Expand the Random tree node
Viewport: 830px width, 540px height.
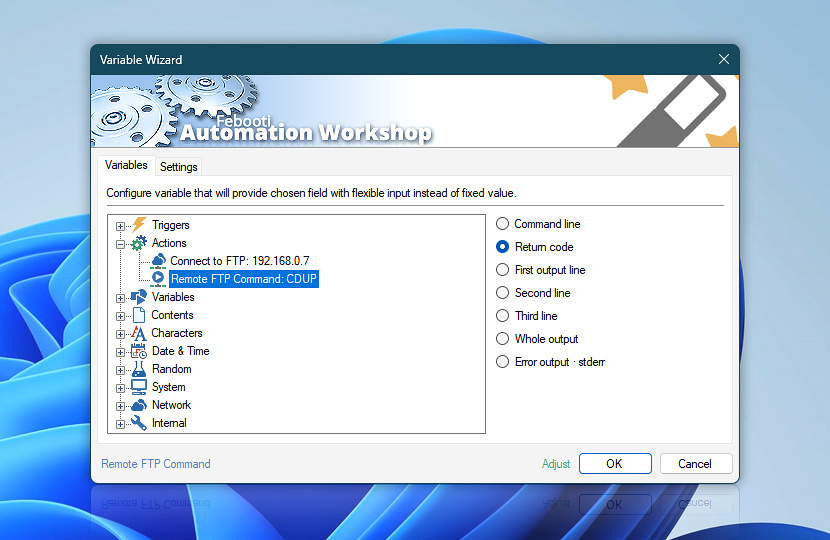click(x=120, y=371)
